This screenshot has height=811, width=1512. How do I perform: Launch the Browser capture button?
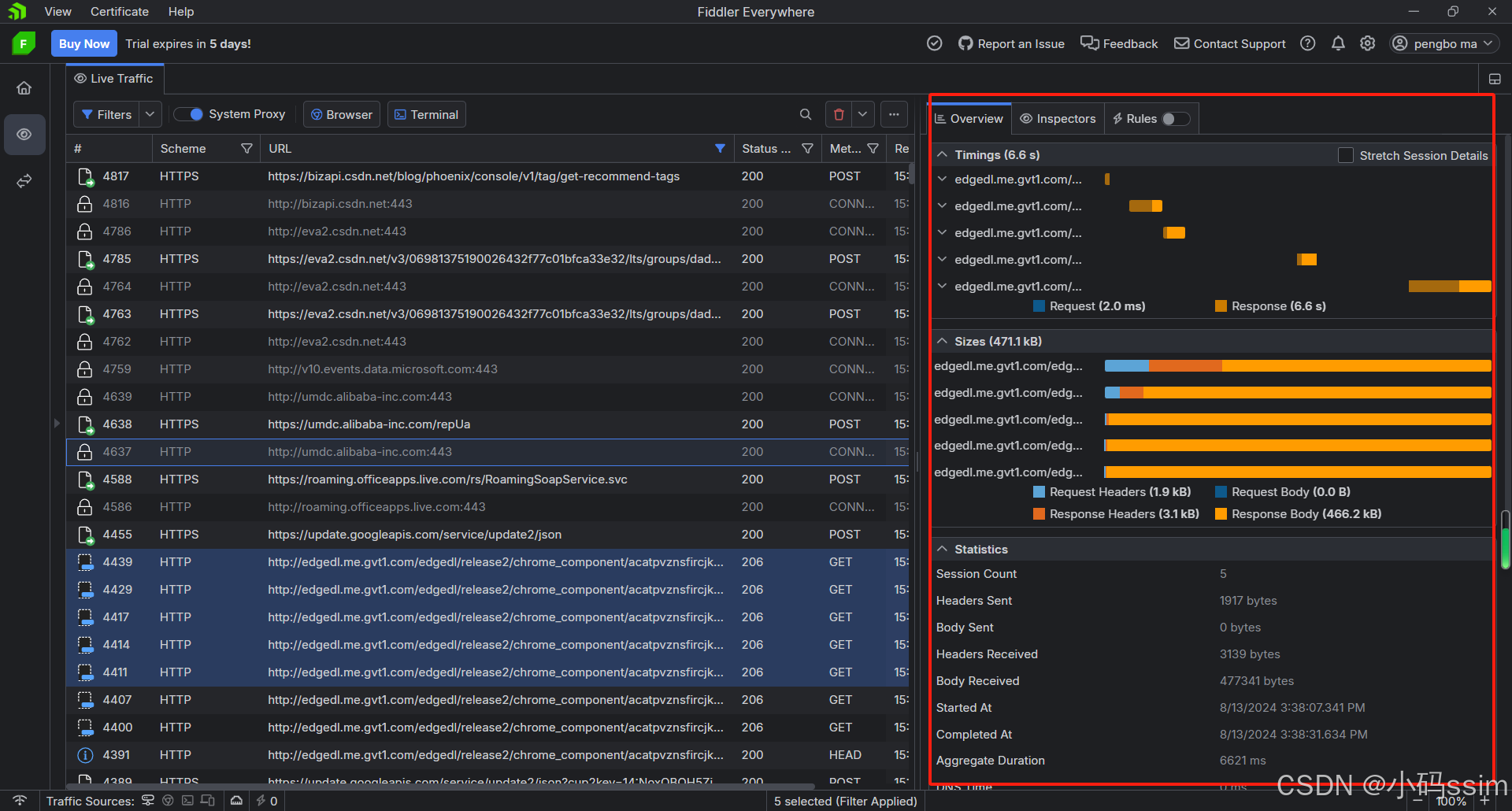click(342, 115)
